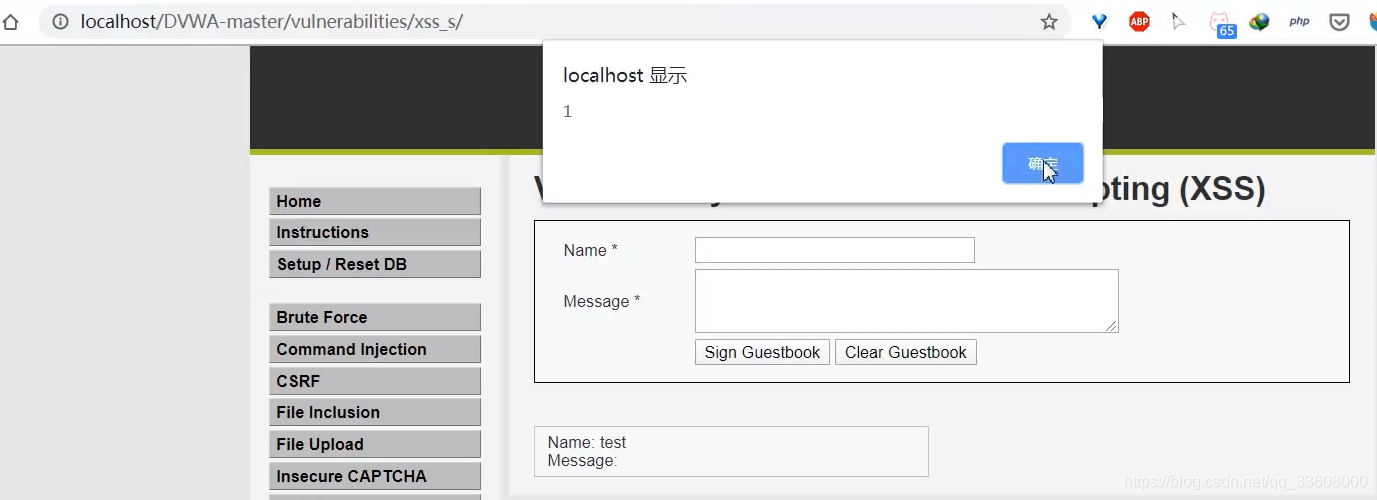
Task: Click the gray cursor arrow extension icon
Action: coord(1179,21)
